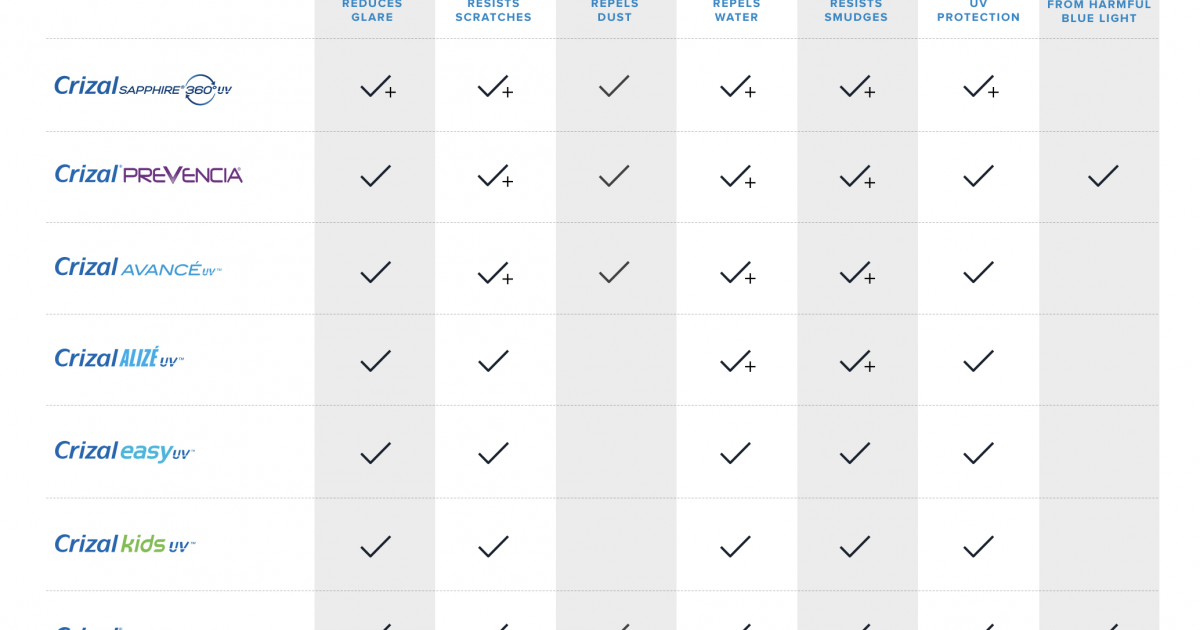Image resolution: width=1200 pixels, height=630 pixels.
Task: Click the Crizal Sapphire 360 UV logo
Action: click(x=143, y=89)
